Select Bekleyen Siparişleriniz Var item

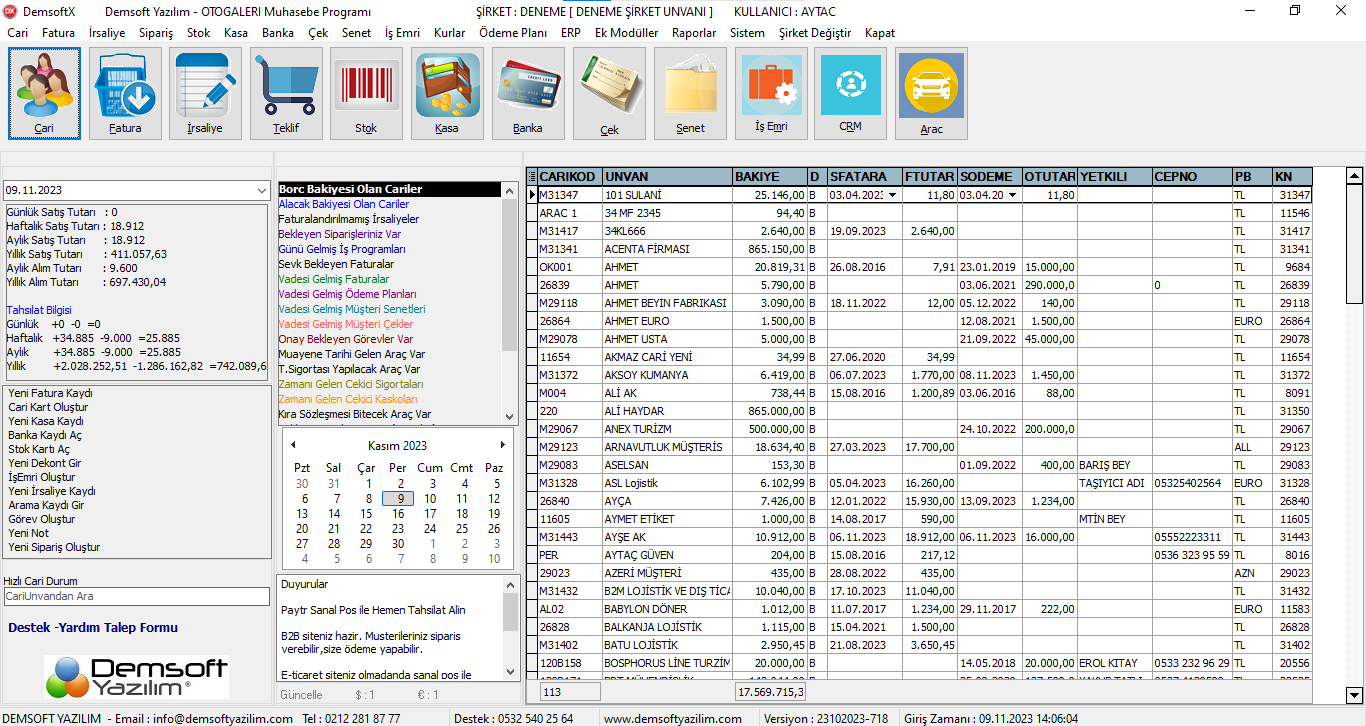click(x=340, y=234)
